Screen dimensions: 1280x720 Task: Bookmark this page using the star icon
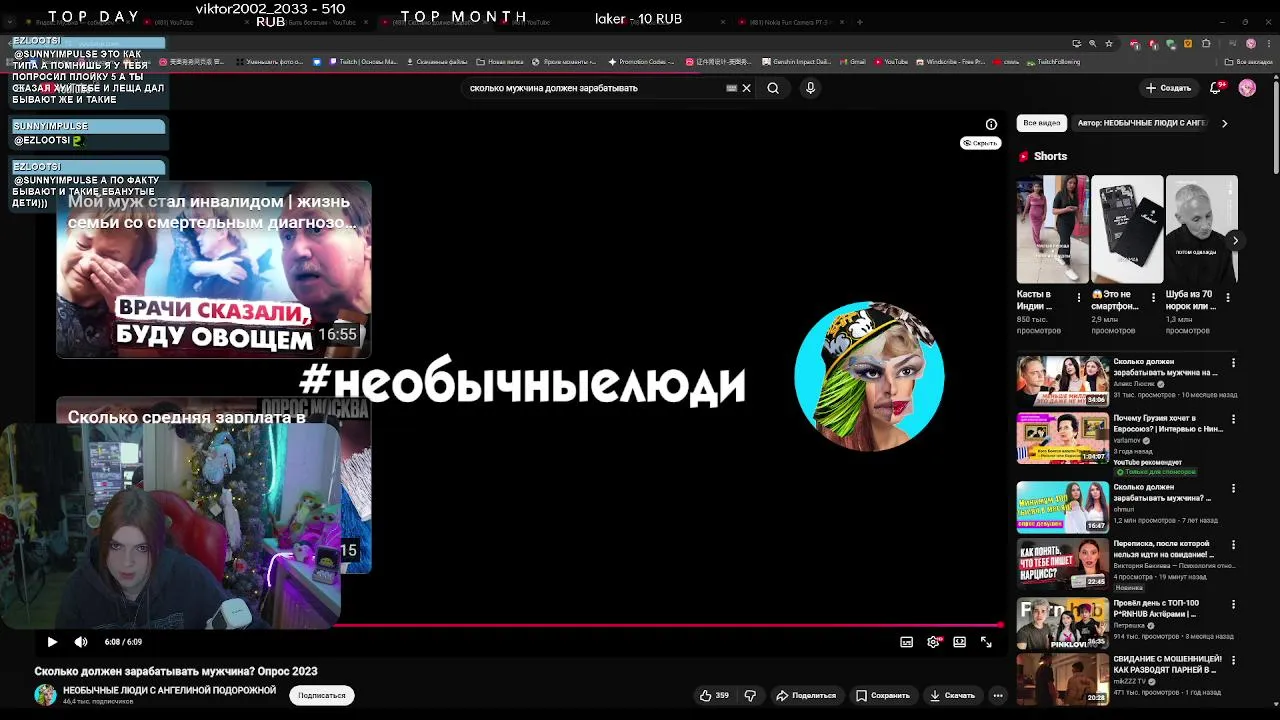[1109, 44]
